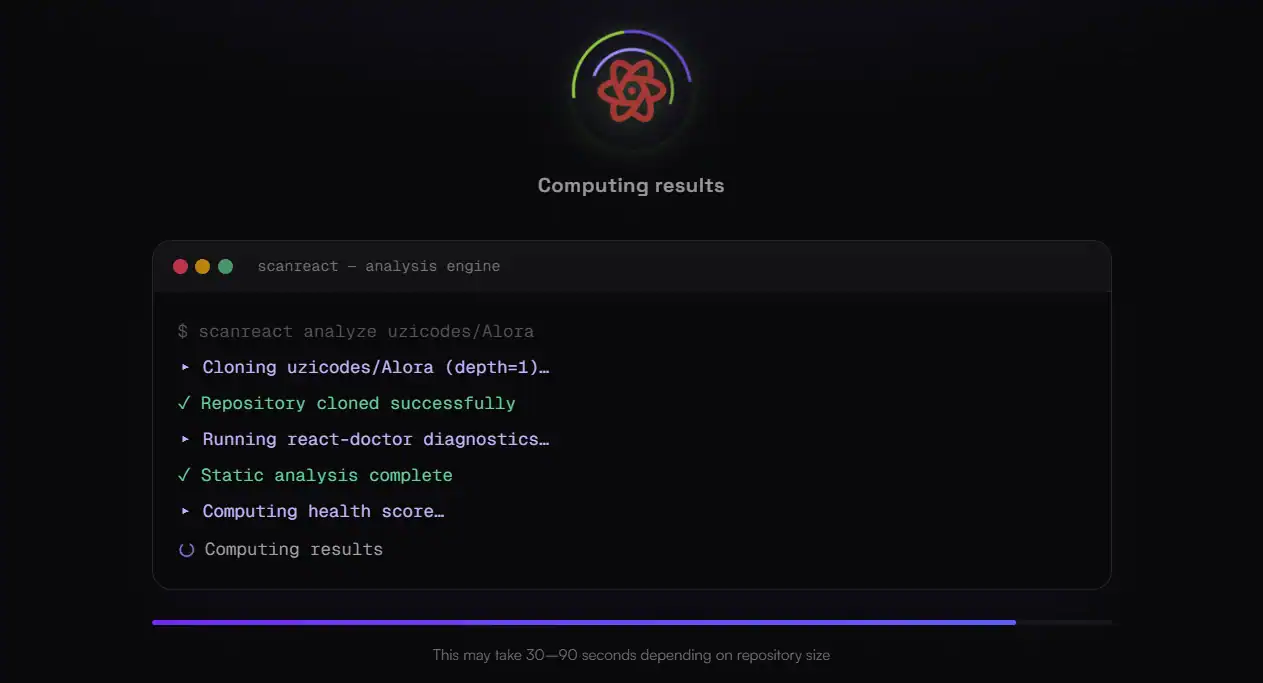Click the arrow marker beside Running react-doctor diagnostics
Viewport: 1263px width, 683px height.
pyautogui.click(x=185, y=439)
